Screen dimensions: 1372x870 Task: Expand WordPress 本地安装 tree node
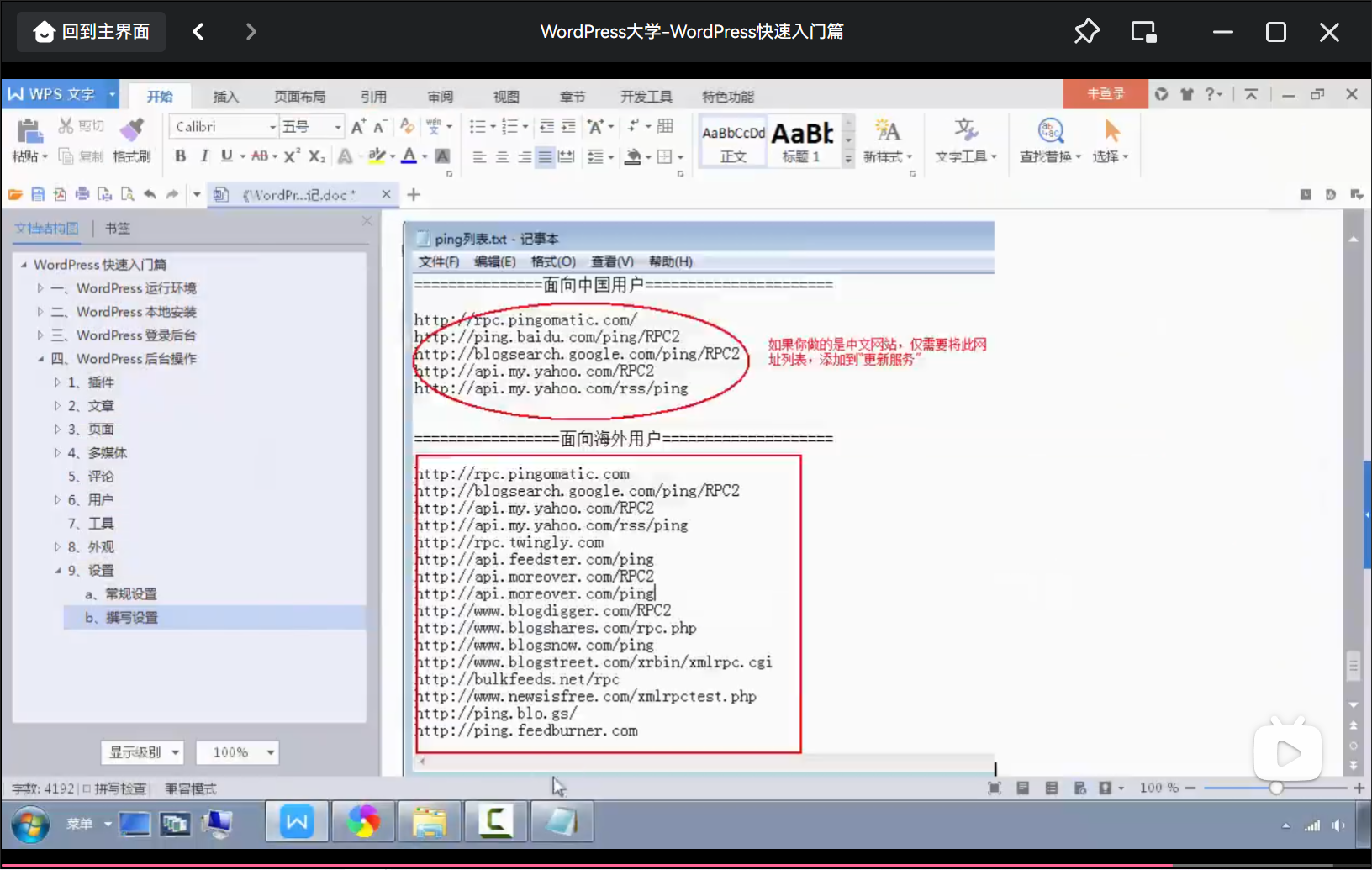click(40, 312)
